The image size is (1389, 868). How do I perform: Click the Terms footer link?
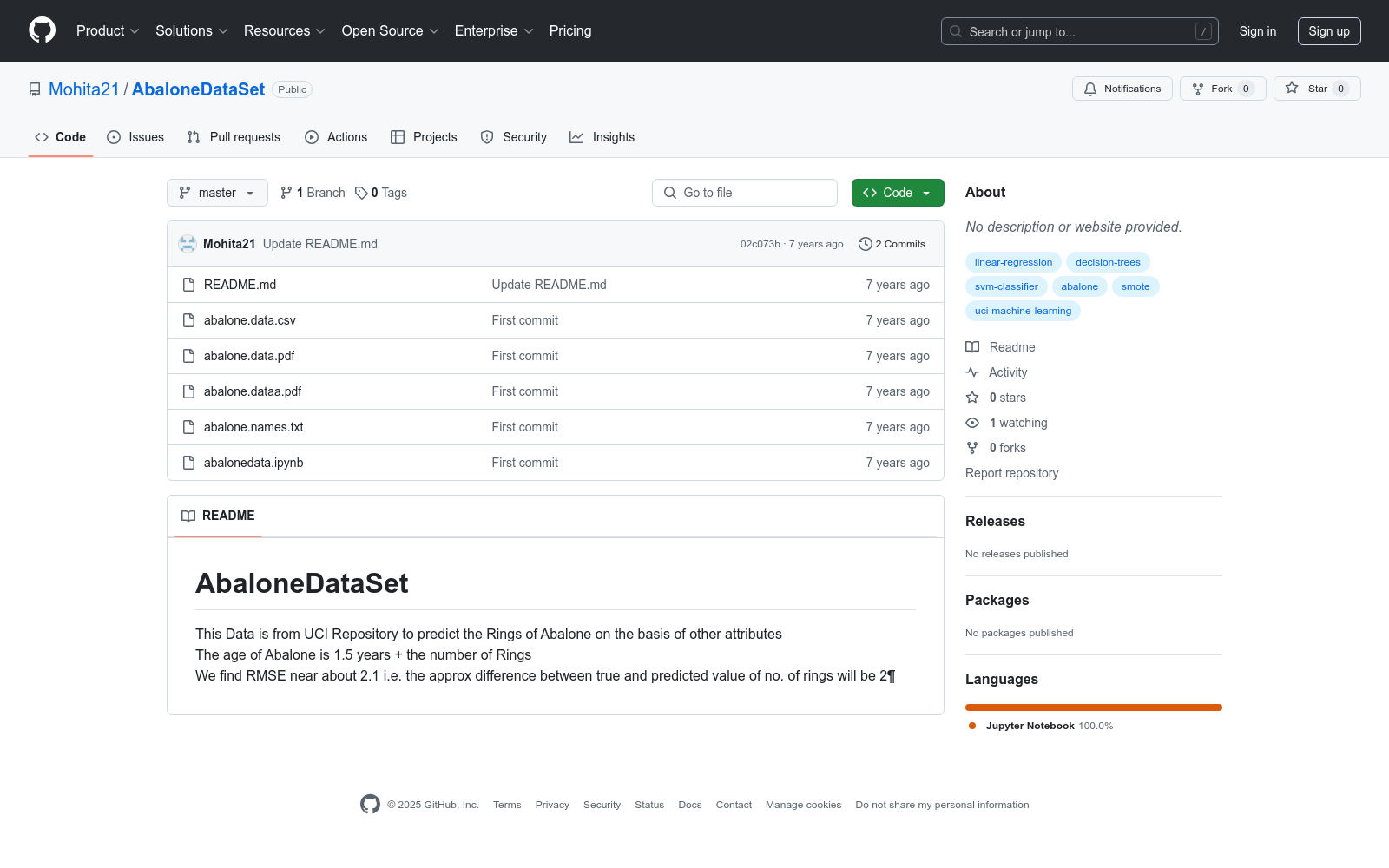(x=507, y=805)
